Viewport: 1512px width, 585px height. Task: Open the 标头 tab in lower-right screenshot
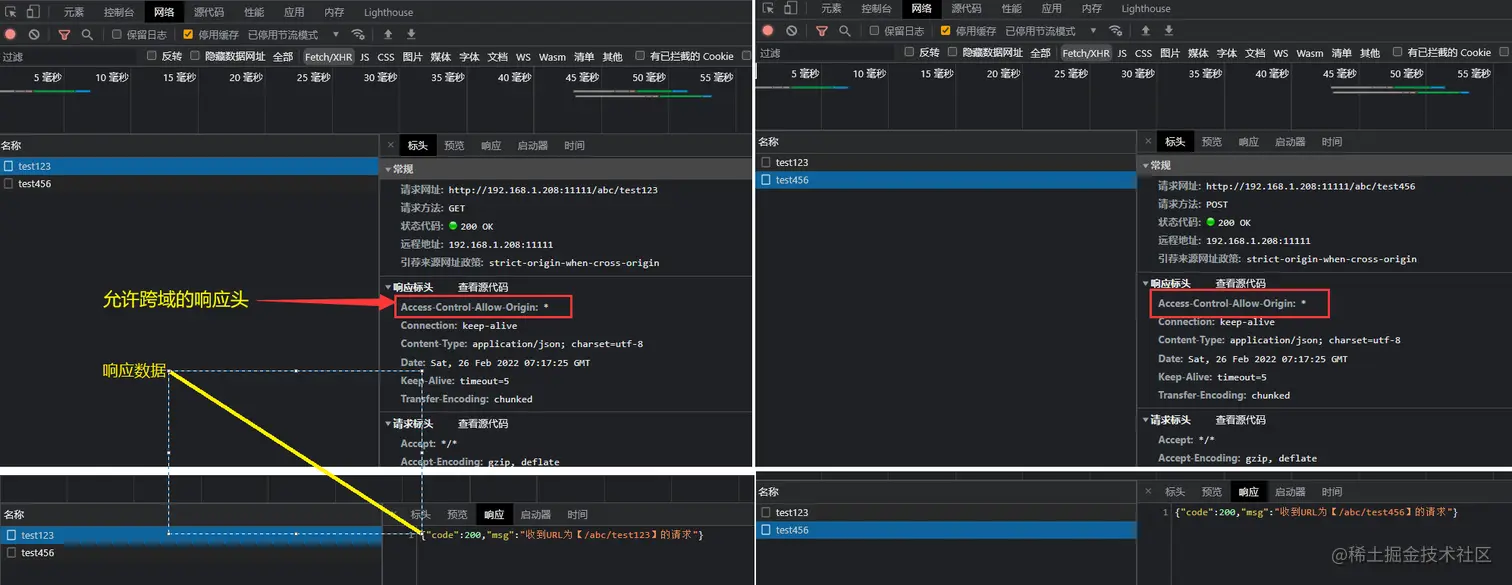(x=1175, y=492)
